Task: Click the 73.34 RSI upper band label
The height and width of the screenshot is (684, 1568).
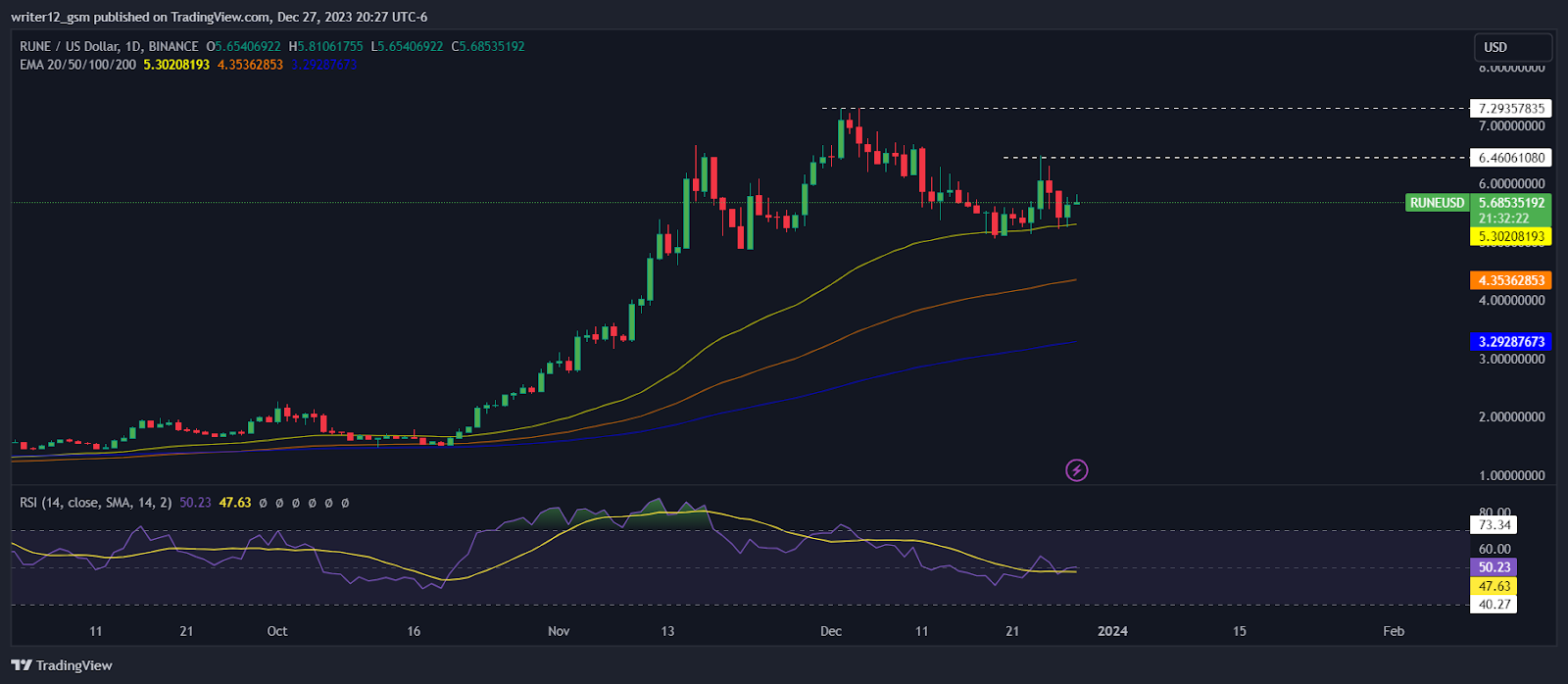Action: [x=1494, y=525]
